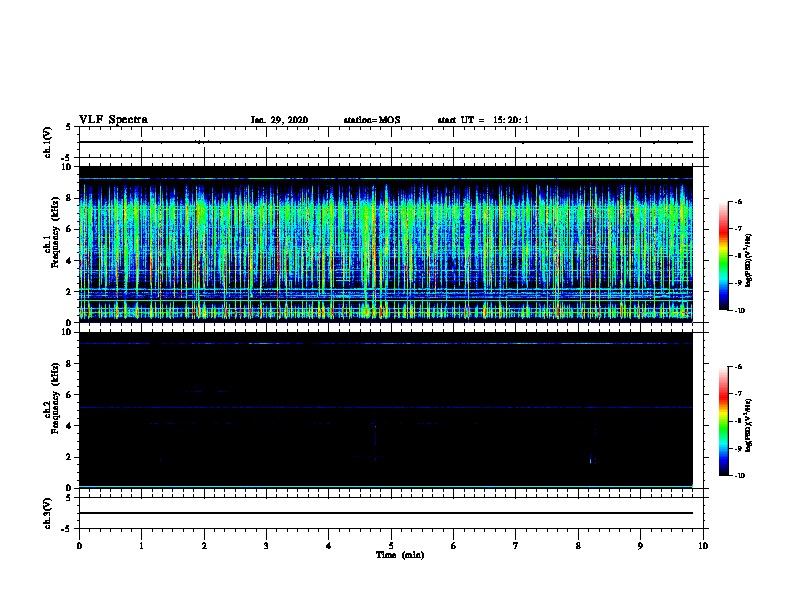This screenshot has width=792, height=612.
Task: Click the ch.3(V) waveform trace line
Action: [x=386, y=513]
